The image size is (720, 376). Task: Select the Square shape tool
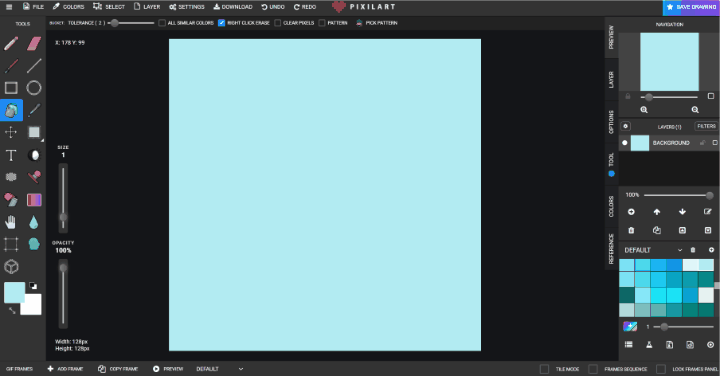[x=11, y=88]
